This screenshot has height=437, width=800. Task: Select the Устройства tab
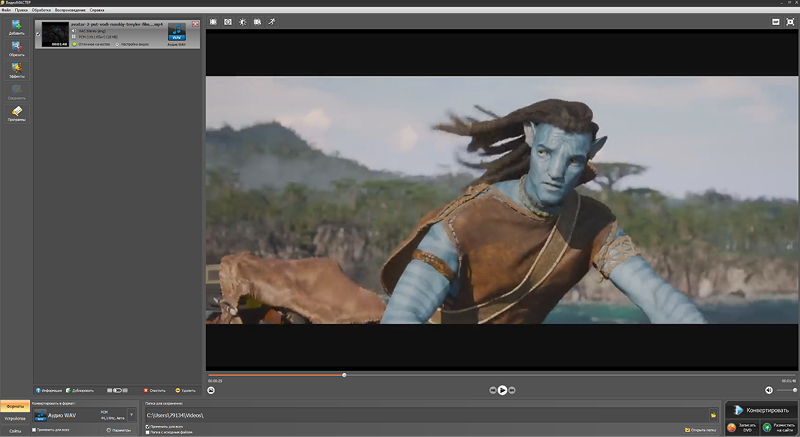pos(15,419)
